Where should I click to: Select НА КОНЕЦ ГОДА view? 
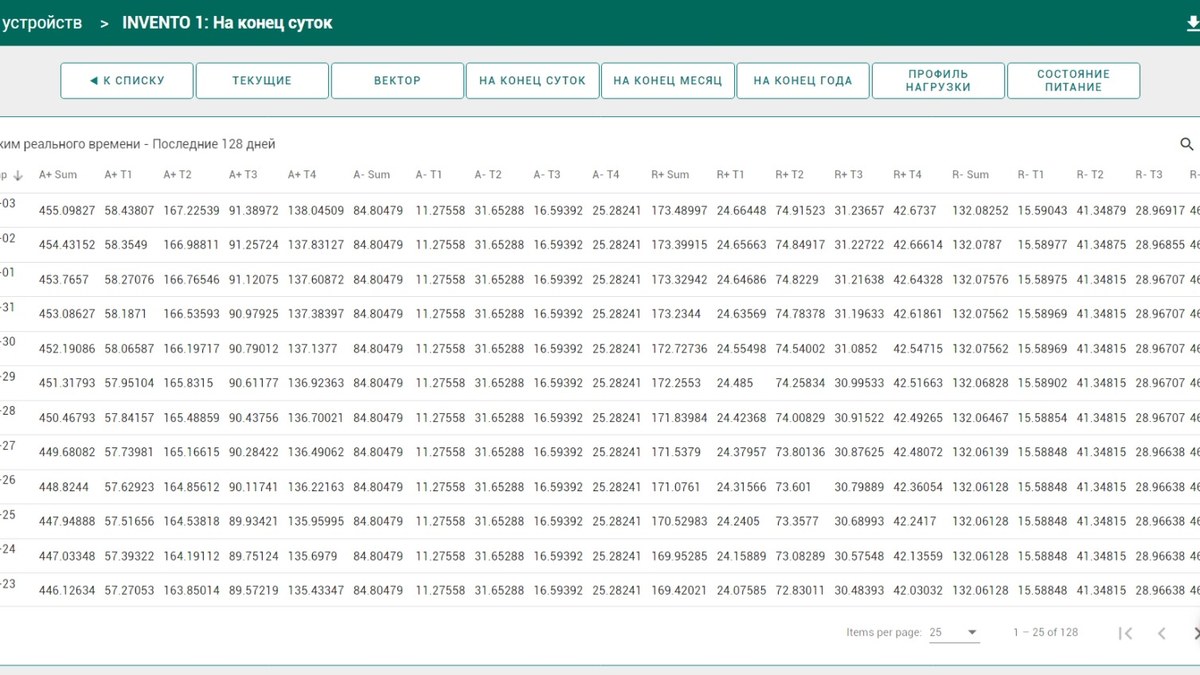point(803,81)
